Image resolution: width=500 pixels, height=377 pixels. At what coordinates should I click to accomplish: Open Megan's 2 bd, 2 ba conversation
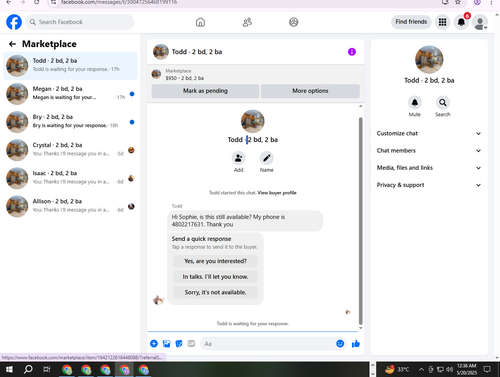[x=70, y=94]
